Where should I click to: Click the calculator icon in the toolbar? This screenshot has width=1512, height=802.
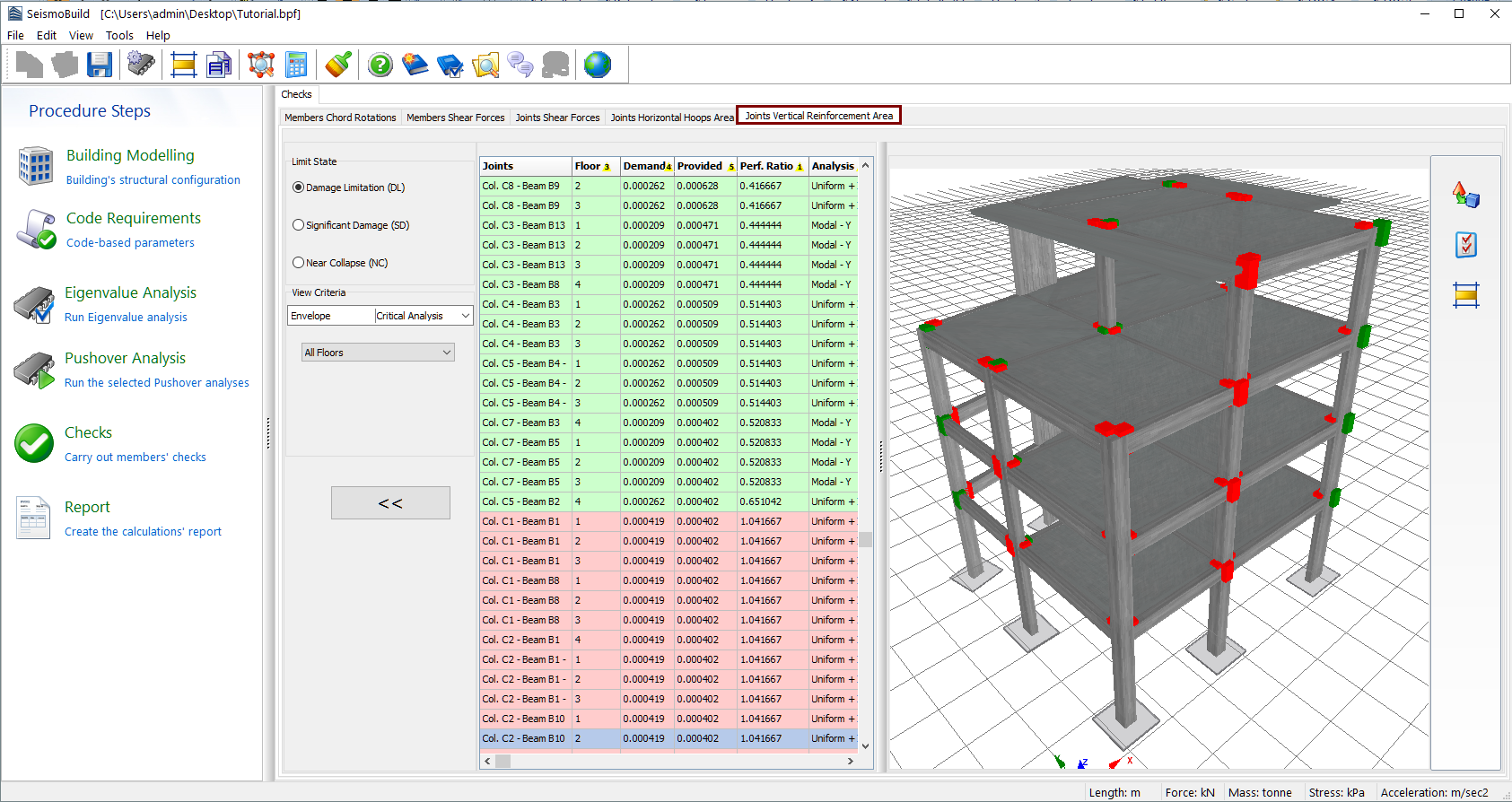296,65
